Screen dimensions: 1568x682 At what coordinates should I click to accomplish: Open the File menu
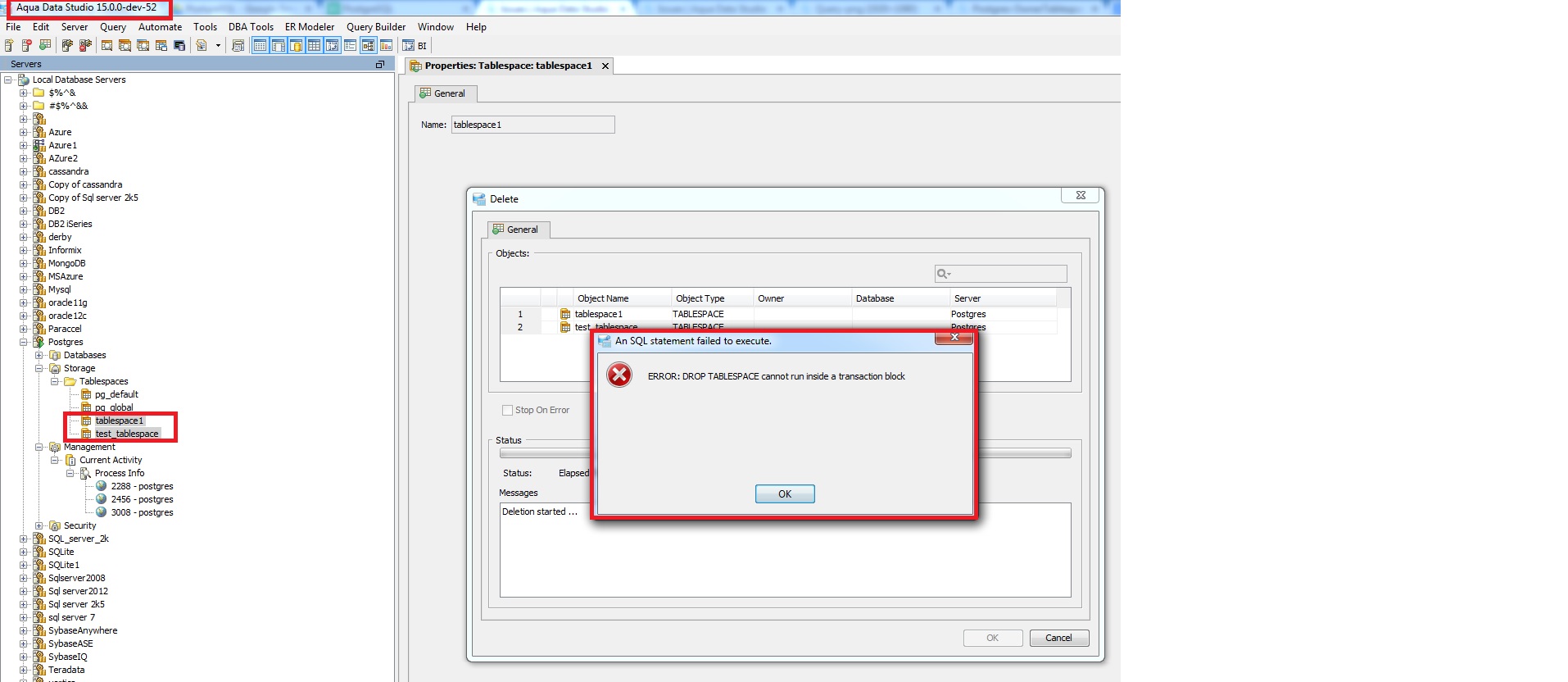click(13, 27)
